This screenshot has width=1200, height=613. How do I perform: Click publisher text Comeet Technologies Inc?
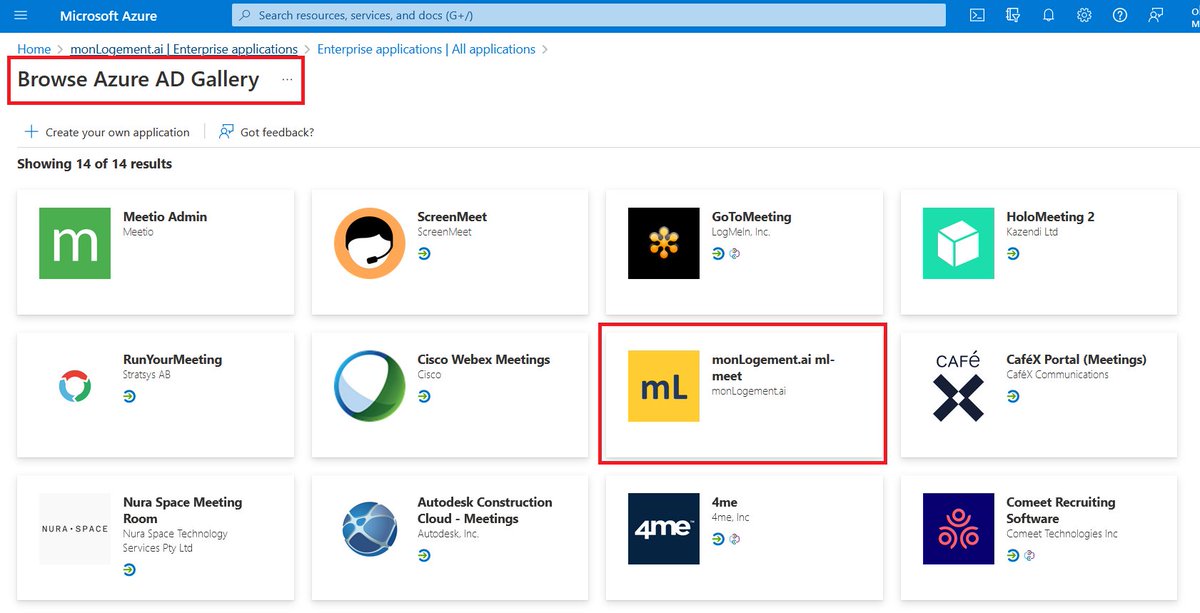point(1062,534)
